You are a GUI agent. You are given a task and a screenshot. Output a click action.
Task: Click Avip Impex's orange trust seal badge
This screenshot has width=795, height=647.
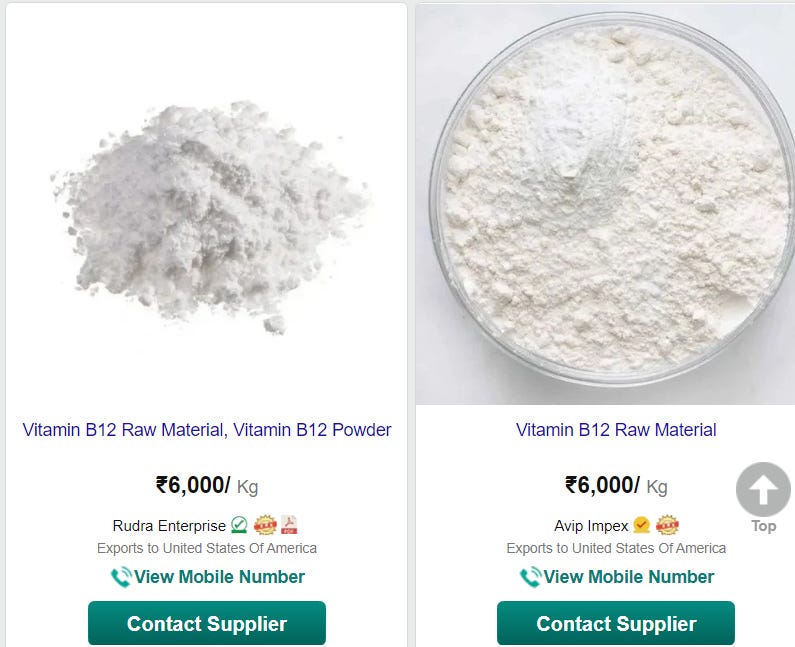click(x=667, y=525)
